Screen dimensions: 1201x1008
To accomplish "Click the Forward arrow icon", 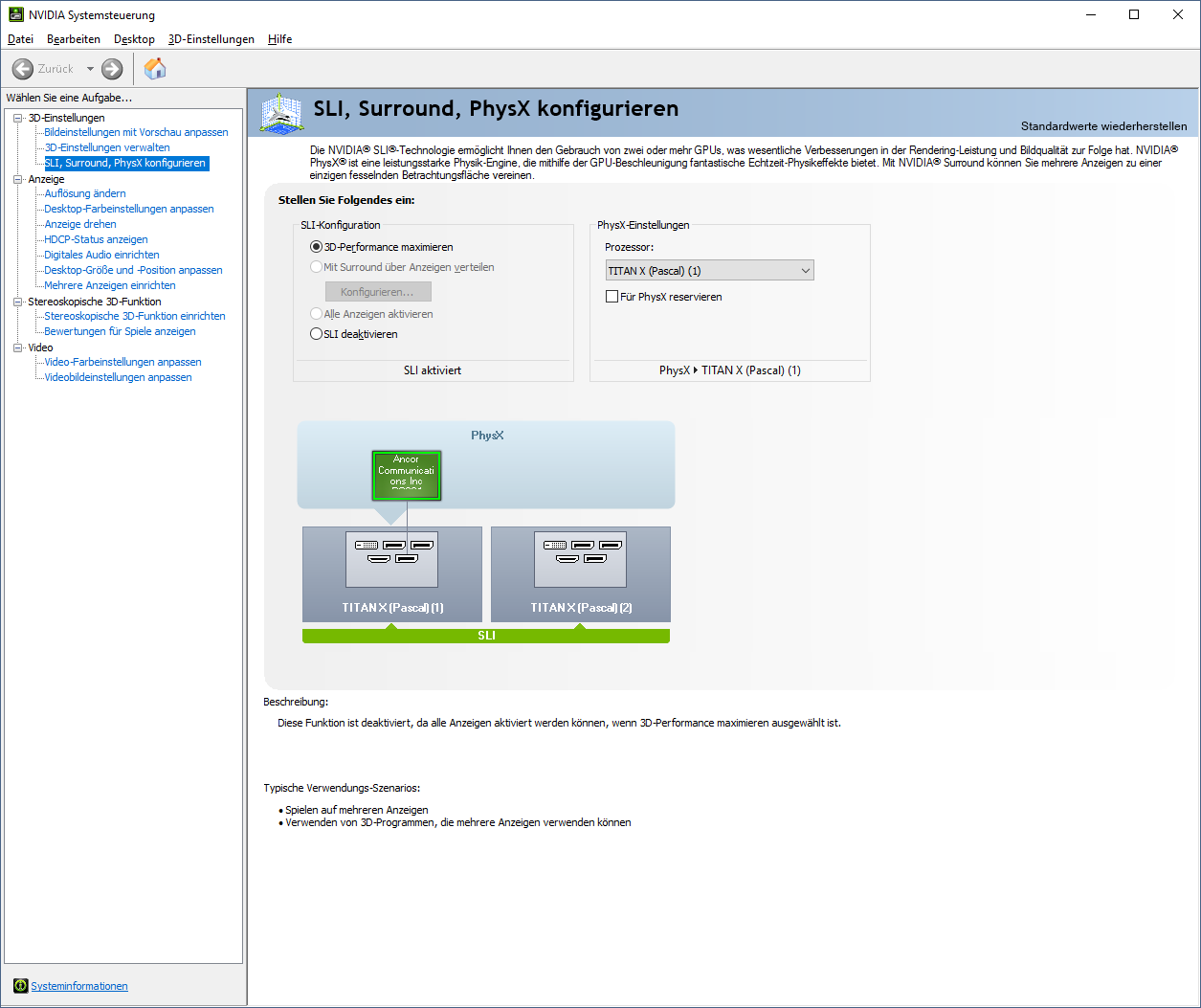I will (112, 69).
